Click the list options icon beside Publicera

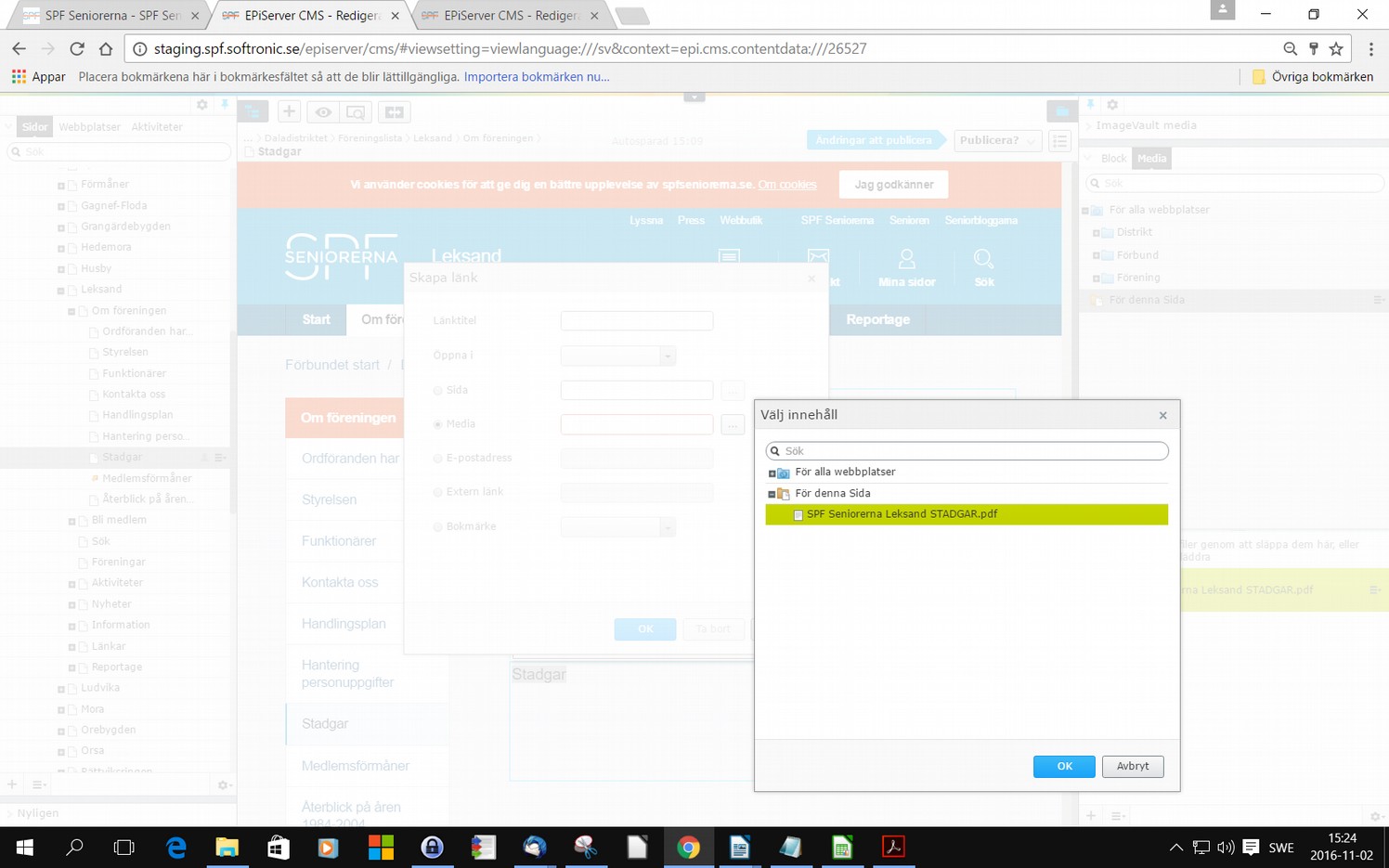pos(1059,141)
